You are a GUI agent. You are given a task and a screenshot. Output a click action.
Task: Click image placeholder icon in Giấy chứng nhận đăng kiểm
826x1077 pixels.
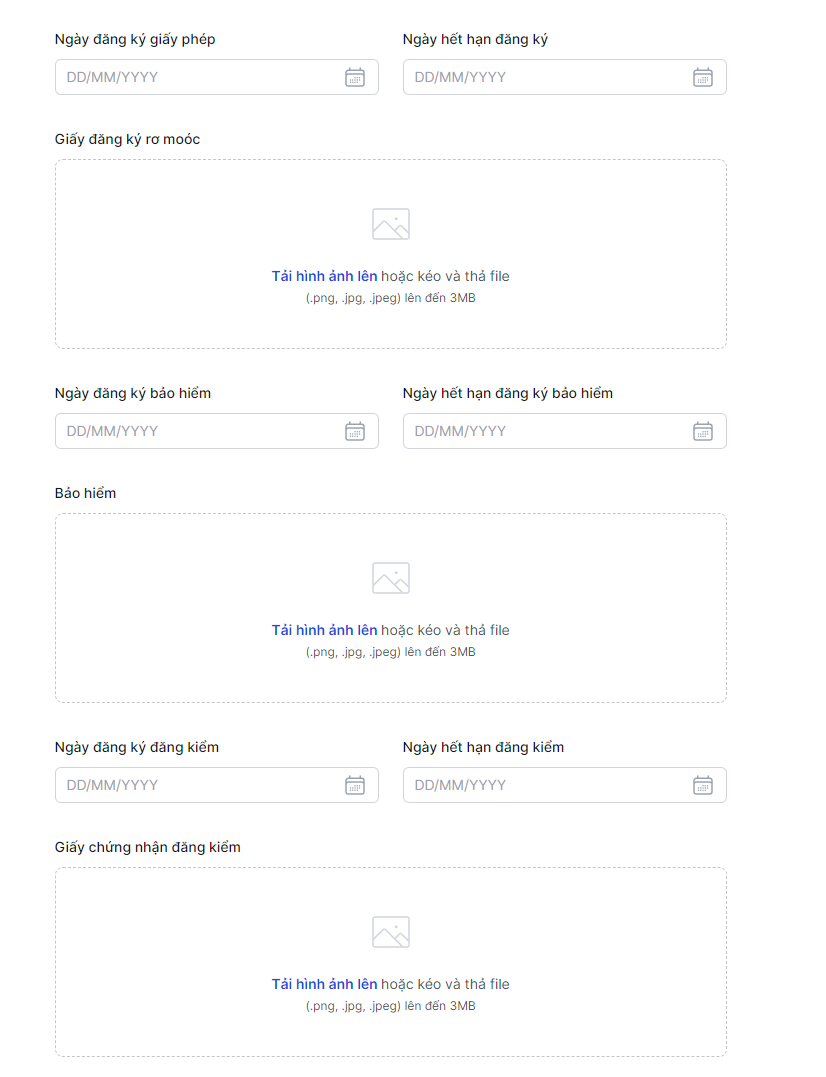click(391, 932)
